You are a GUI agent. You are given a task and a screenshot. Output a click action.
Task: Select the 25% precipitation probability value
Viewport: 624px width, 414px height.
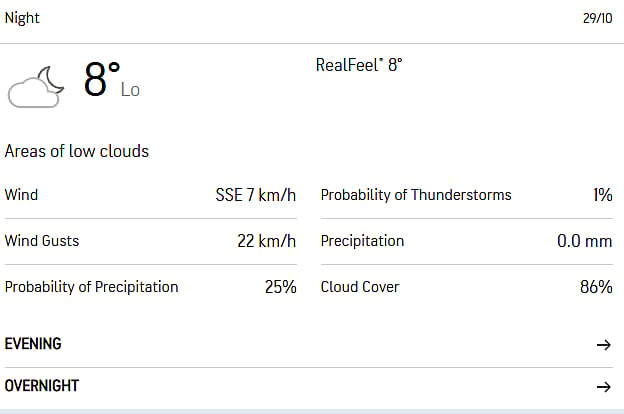pyautogui.click(x=280, y=287)
